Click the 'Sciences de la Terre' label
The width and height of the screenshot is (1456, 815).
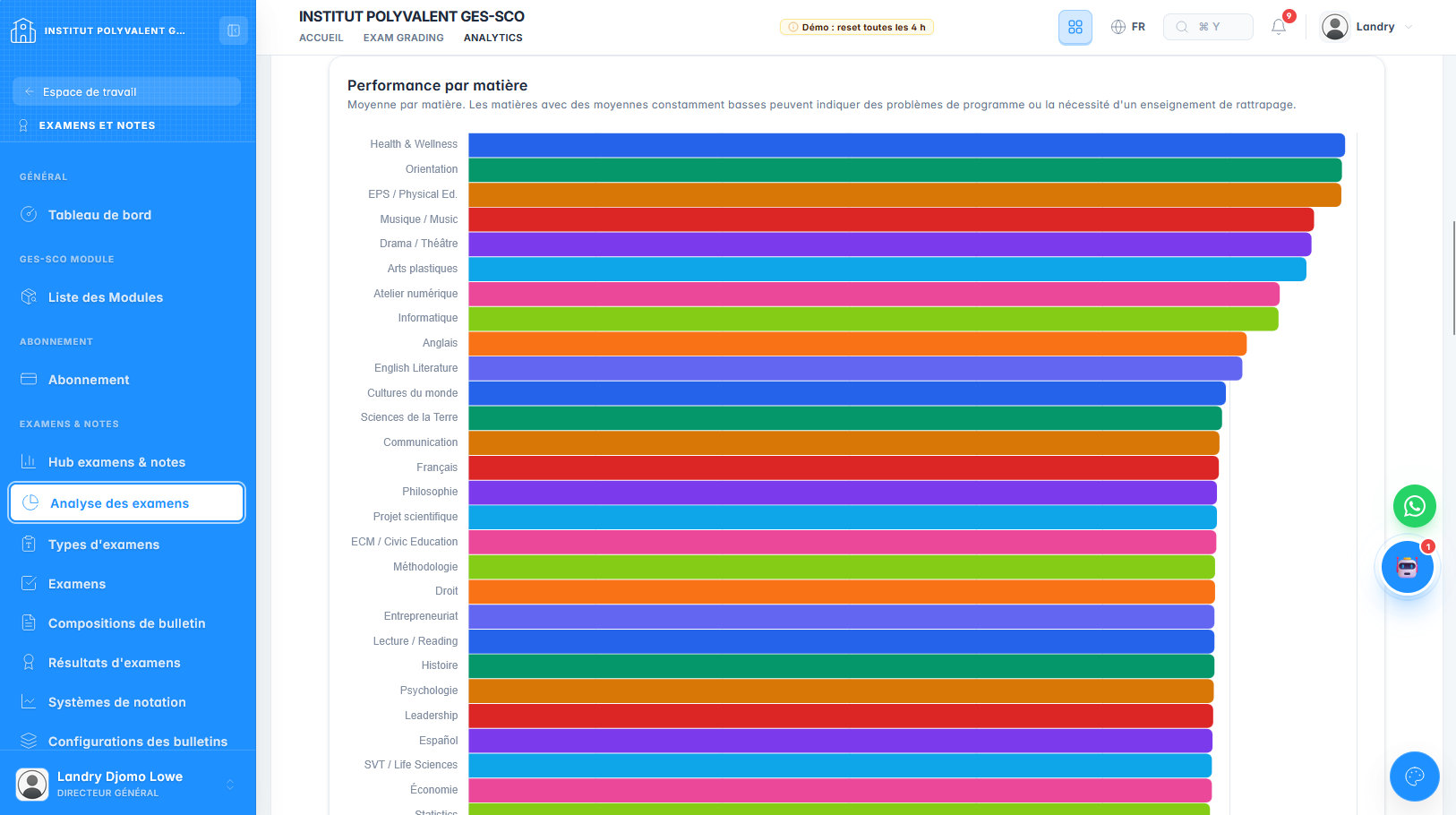click(x=409, y=417)
